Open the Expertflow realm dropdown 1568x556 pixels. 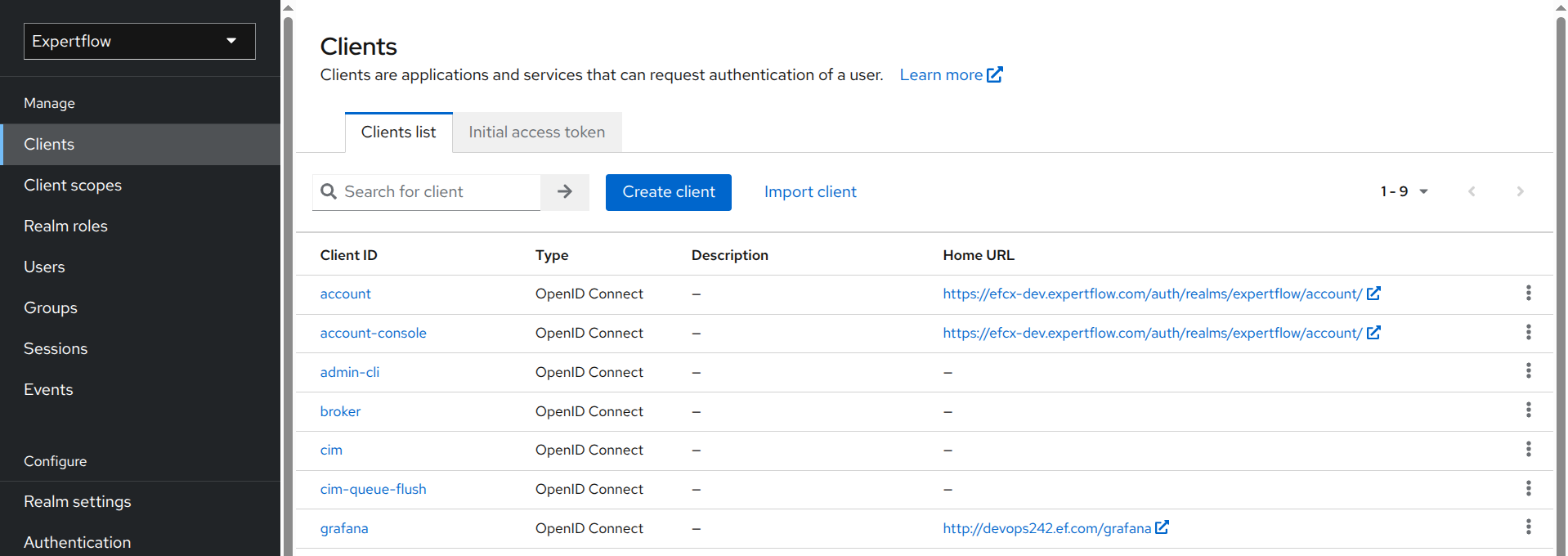click(x=139, y=41)
